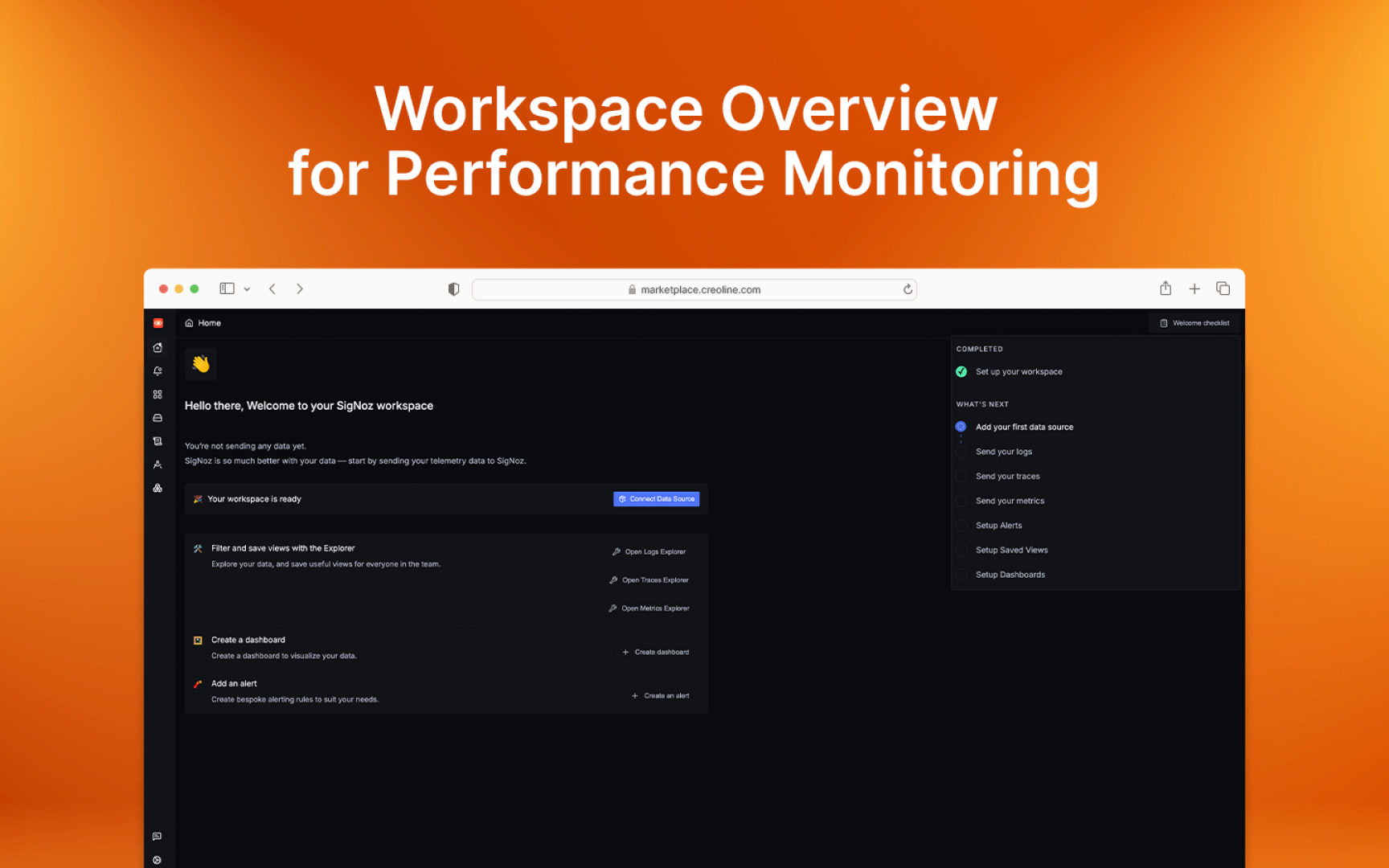
Task: Open the chat support icon in the sidebar
Action: [157, 837]
